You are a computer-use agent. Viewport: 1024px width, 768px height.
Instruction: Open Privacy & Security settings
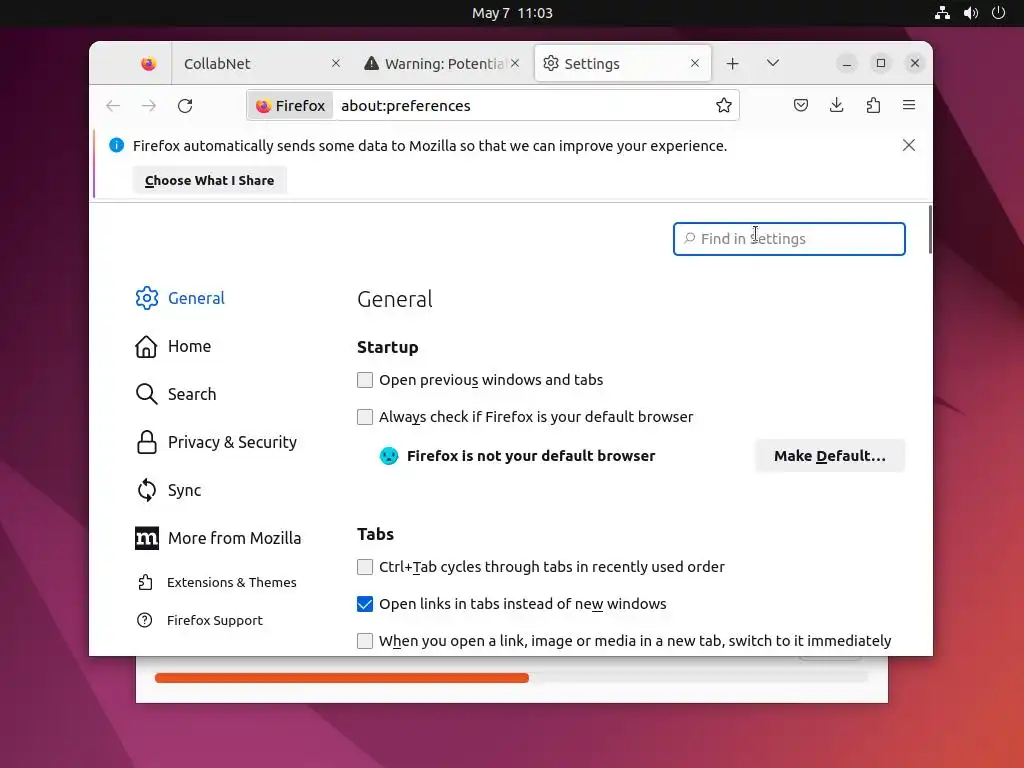tap(216, 442)
